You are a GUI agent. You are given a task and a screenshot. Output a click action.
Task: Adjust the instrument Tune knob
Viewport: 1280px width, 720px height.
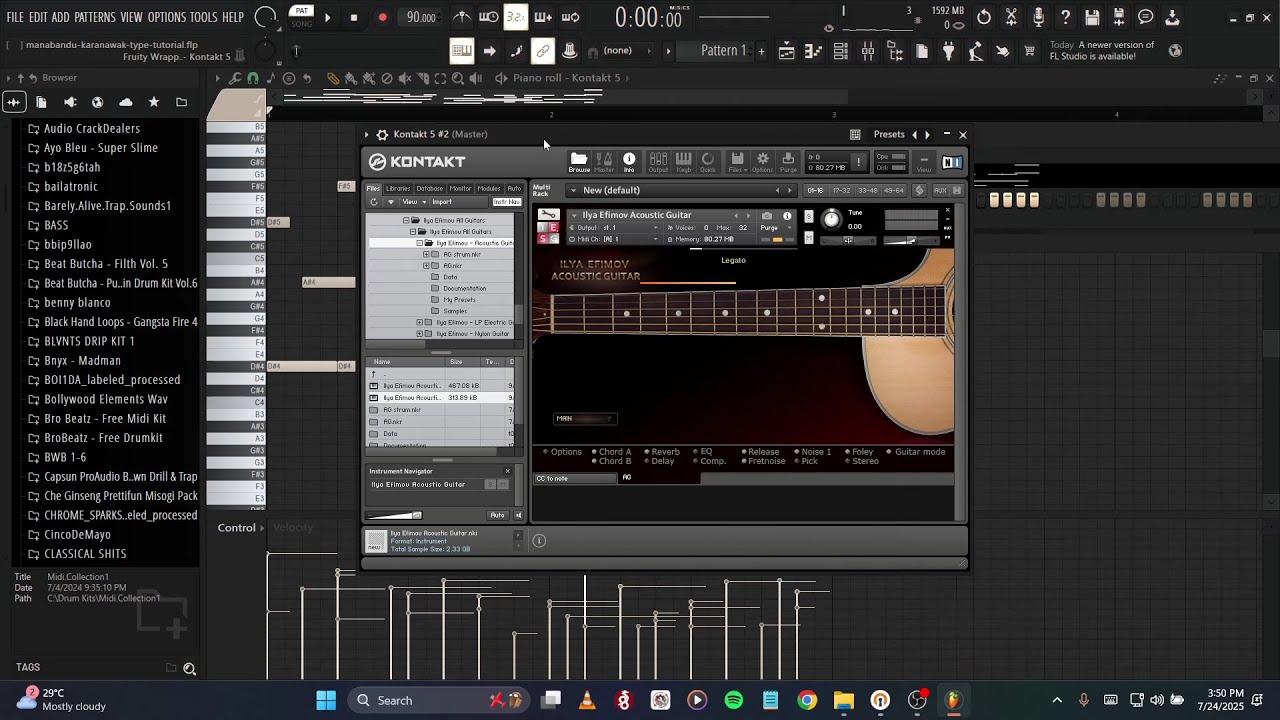point(832,220)
